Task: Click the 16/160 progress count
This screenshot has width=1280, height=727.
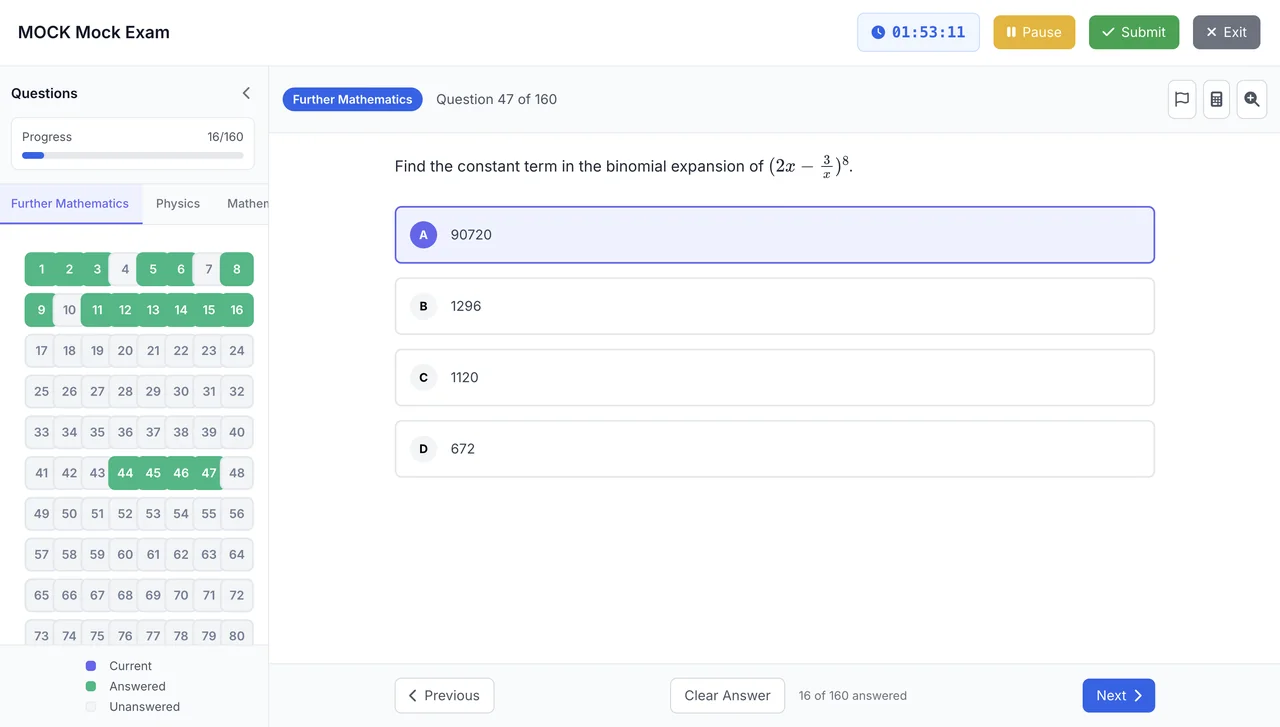Action: tap(225, 137)
